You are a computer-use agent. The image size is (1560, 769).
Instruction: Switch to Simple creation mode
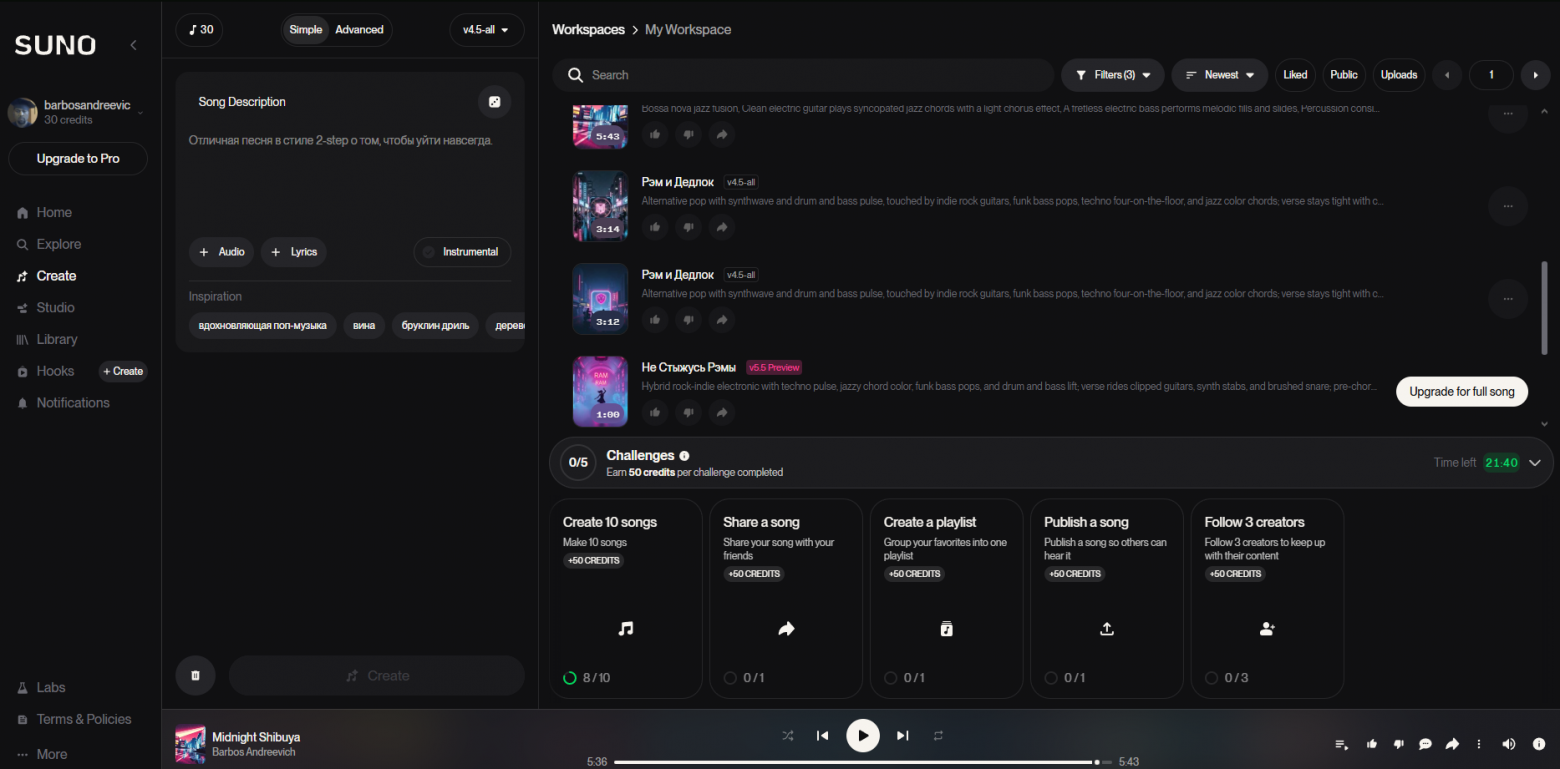point(306,30)
